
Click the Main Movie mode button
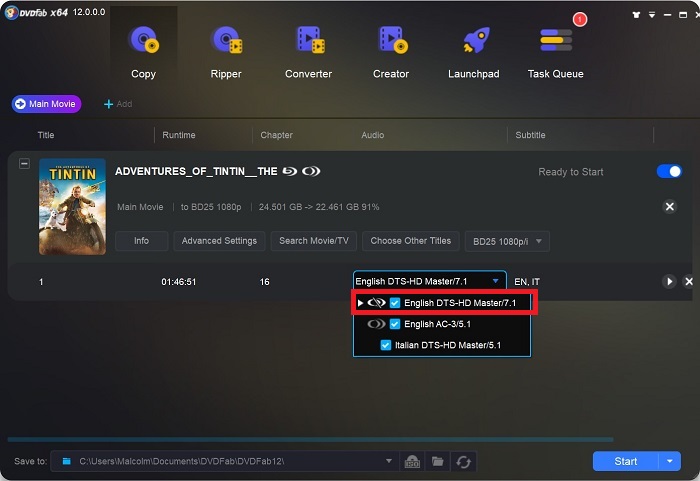[46, 104]
